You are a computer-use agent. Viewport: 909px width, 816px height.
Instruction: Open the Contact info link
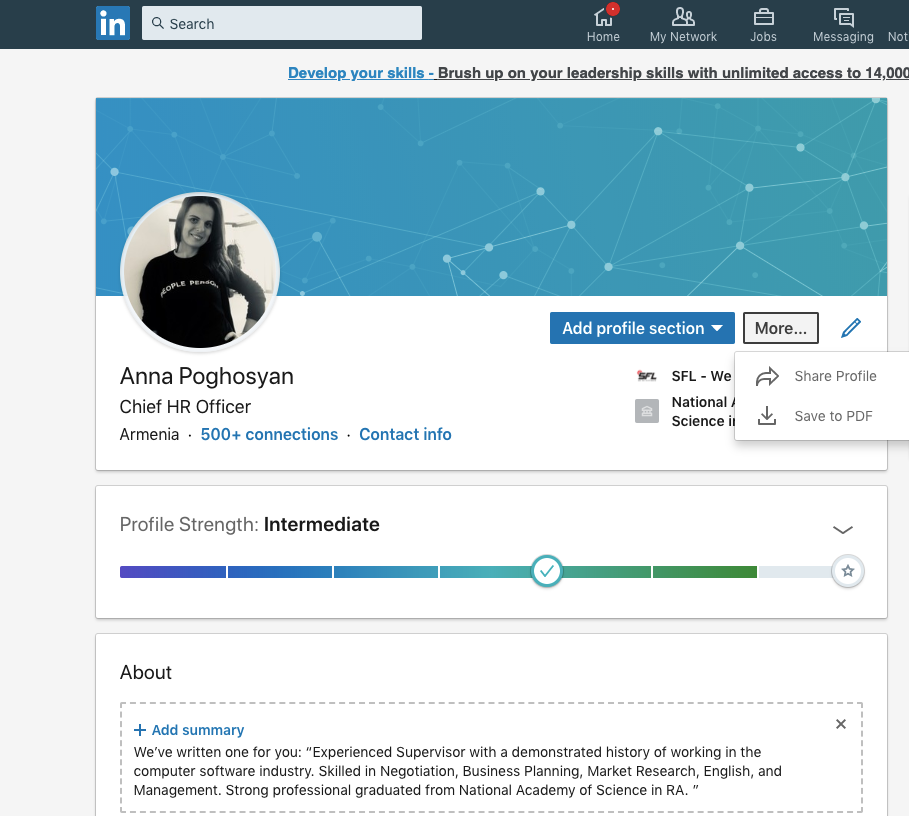tap(405, 434)
